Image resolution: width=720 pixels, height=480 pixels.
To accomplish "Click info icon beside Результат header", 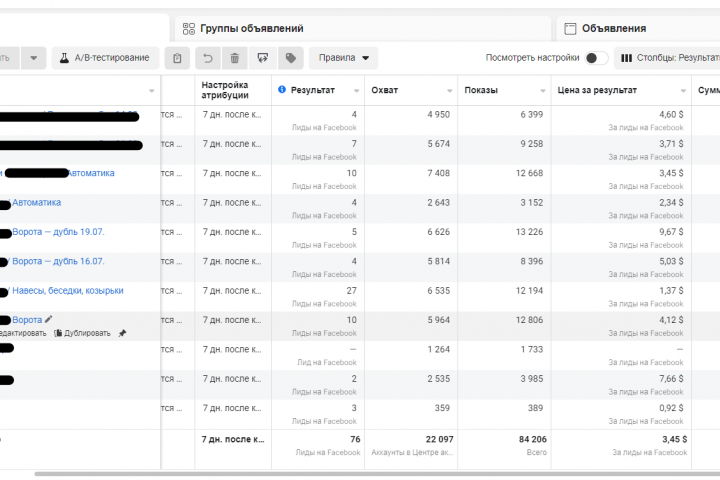I will (282, 91).
